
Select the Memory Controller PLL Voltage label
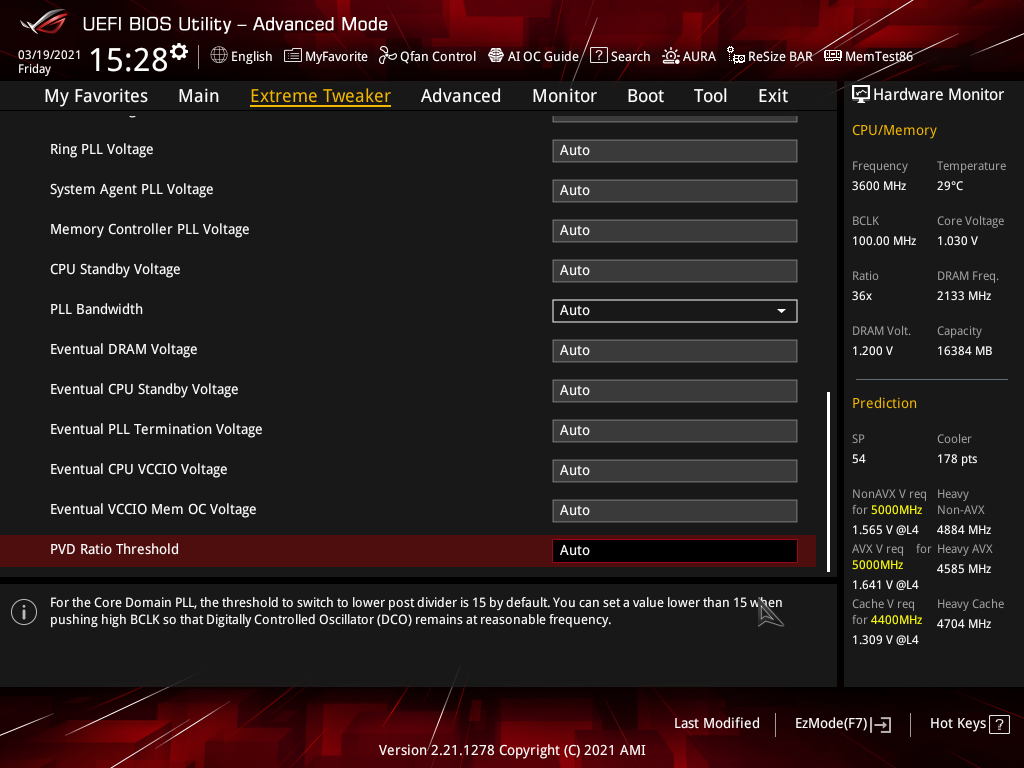point(150,229)
